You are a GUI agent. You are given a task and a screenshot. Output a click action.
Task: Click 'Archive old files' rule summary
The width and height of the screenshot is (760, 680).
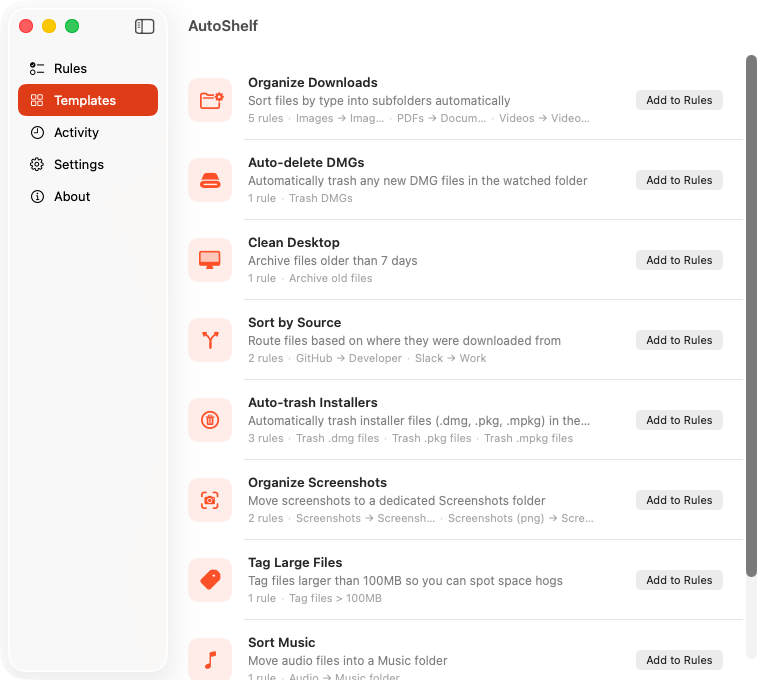[x=331, y=278]
